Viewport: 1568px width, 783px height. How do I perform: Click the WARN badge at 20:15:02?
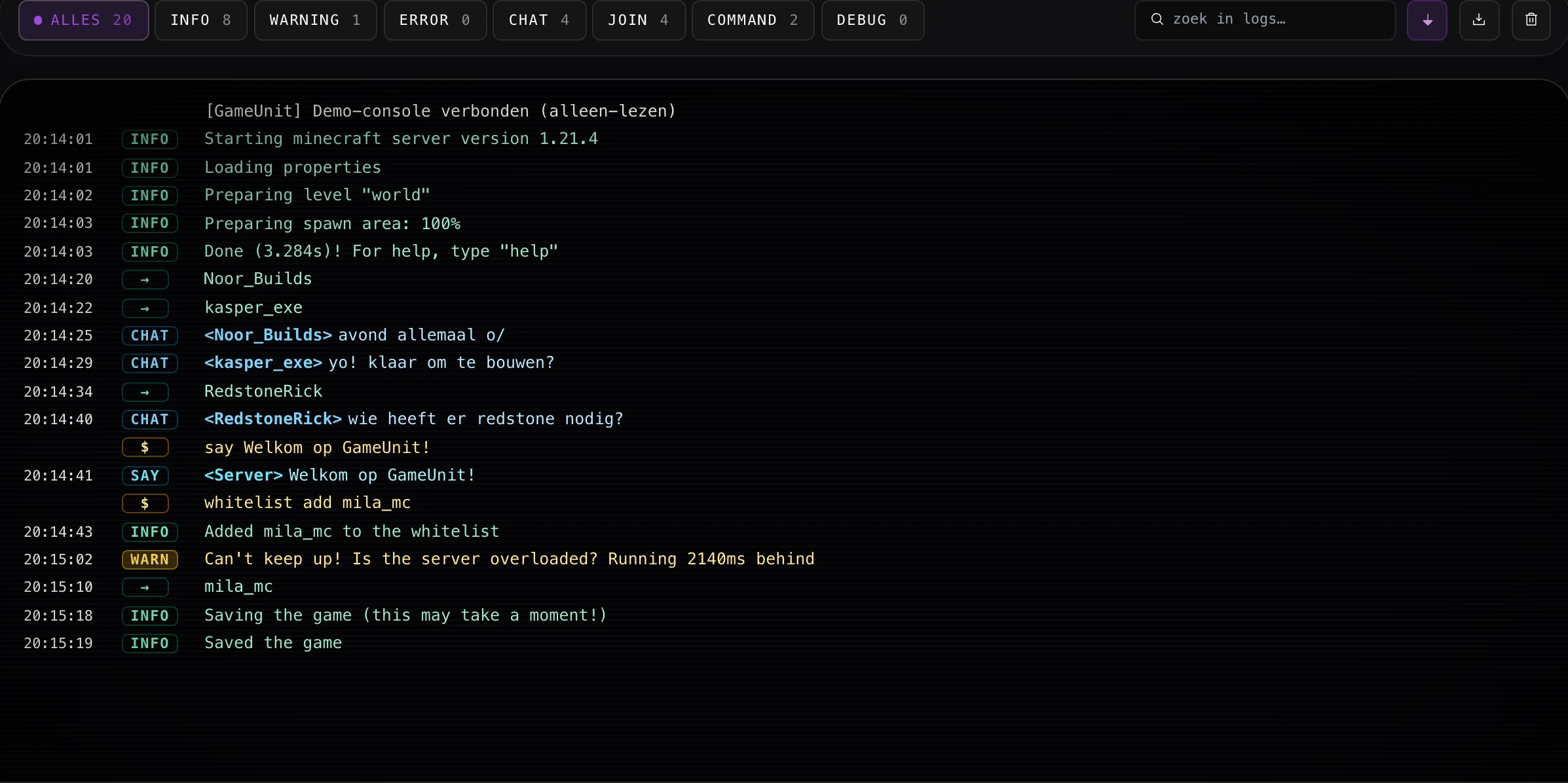click(x=150, y=560)
